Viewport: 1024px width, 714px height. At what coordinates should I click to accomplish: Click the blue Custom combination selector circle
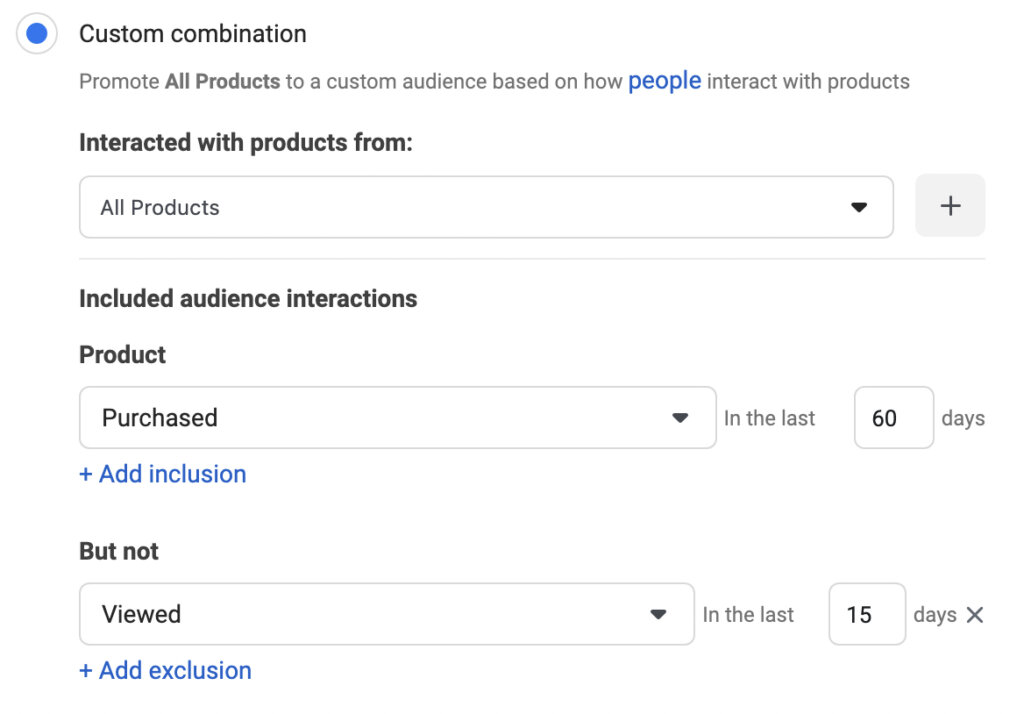coord(36,33)
